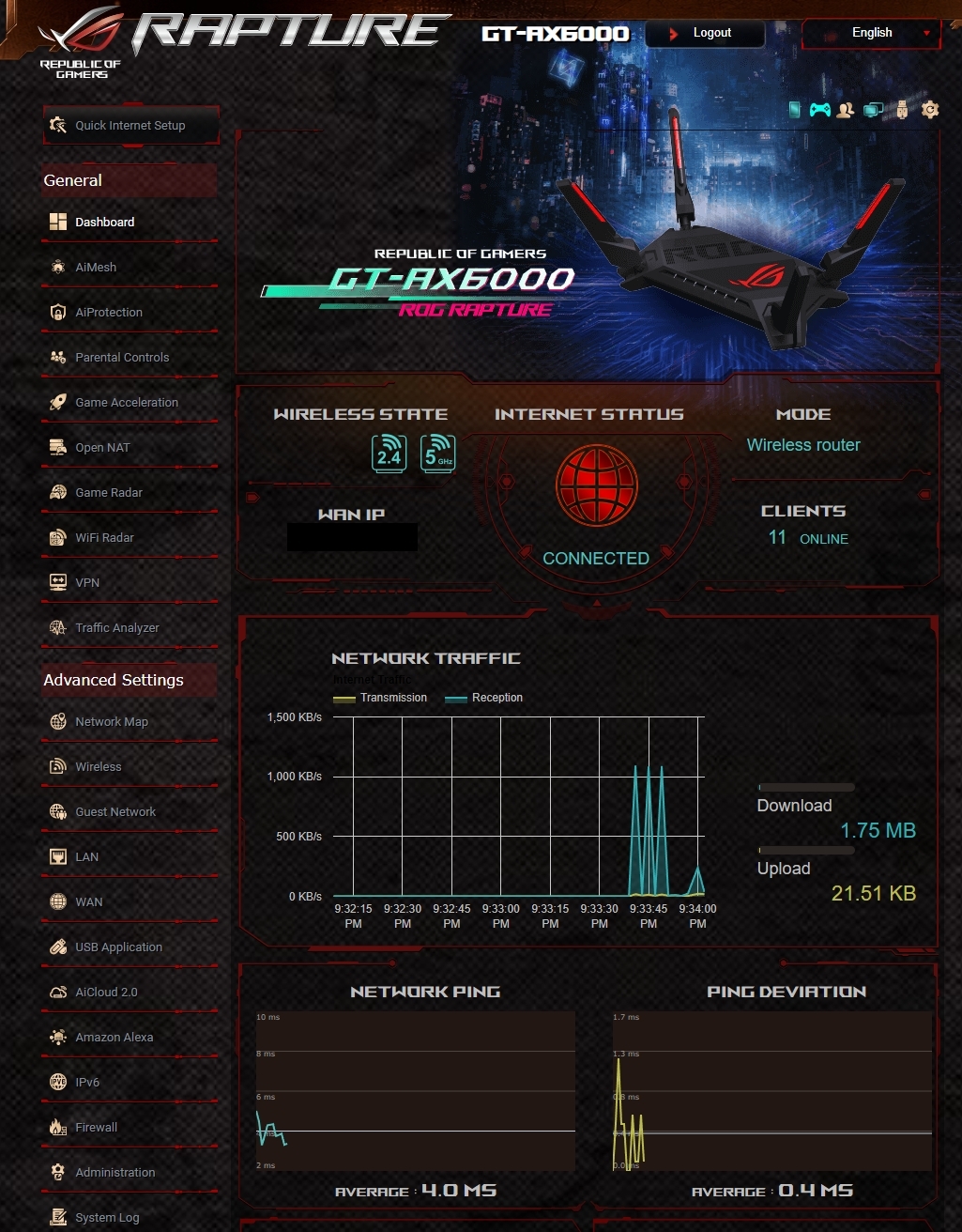The height and width of the screenshot is (1232, 962).
Task: Click the 0.4 MS deviation average
Action: [x=816, y=1190]
